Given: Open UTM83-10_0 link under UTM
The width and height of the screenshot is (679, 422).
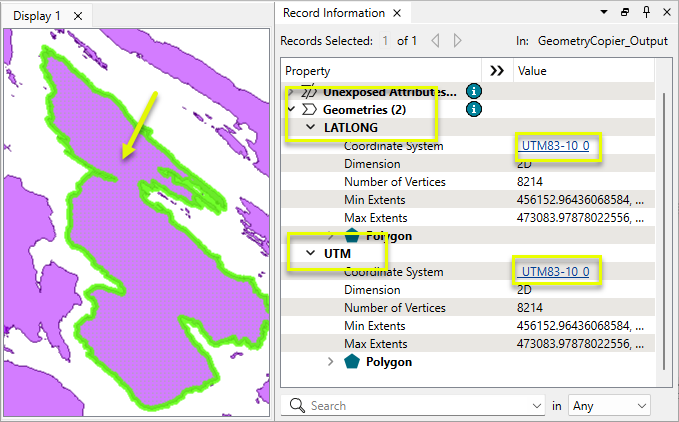Looking at the screenshot, I should pos(556,271).
